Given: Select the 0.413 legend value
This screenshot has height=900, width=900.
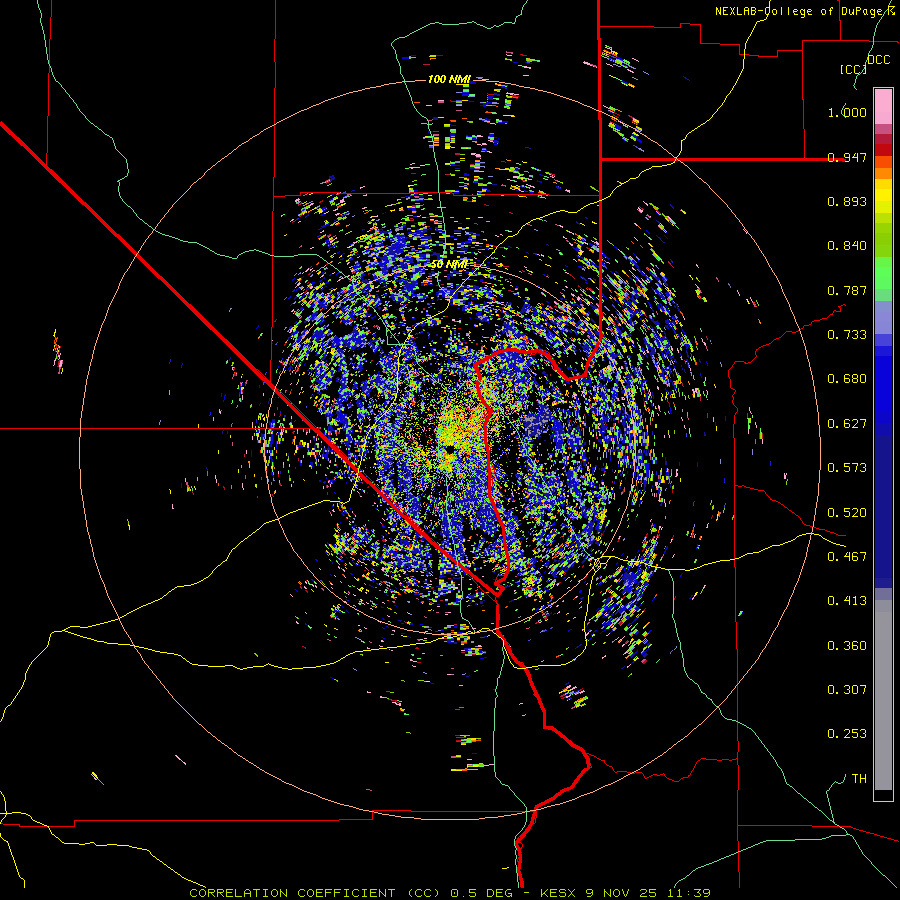Looking at the screenshot, I should 847,601.
